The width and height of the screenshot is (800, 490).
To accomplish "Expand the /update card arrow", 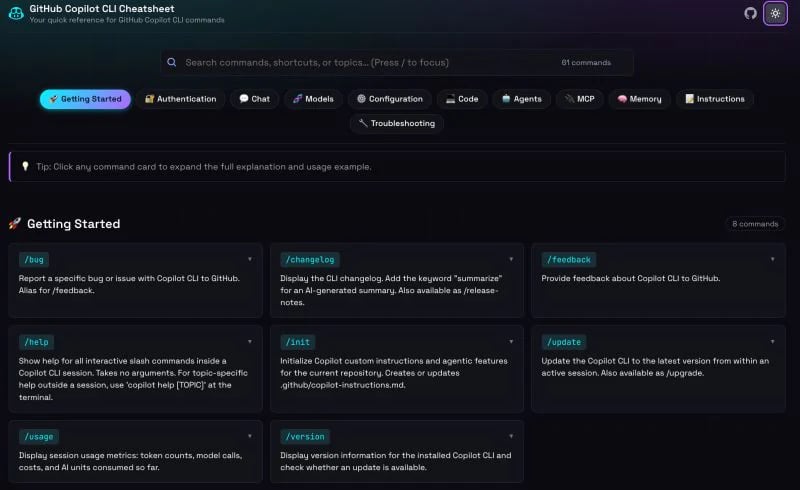I will pos(772,341).
